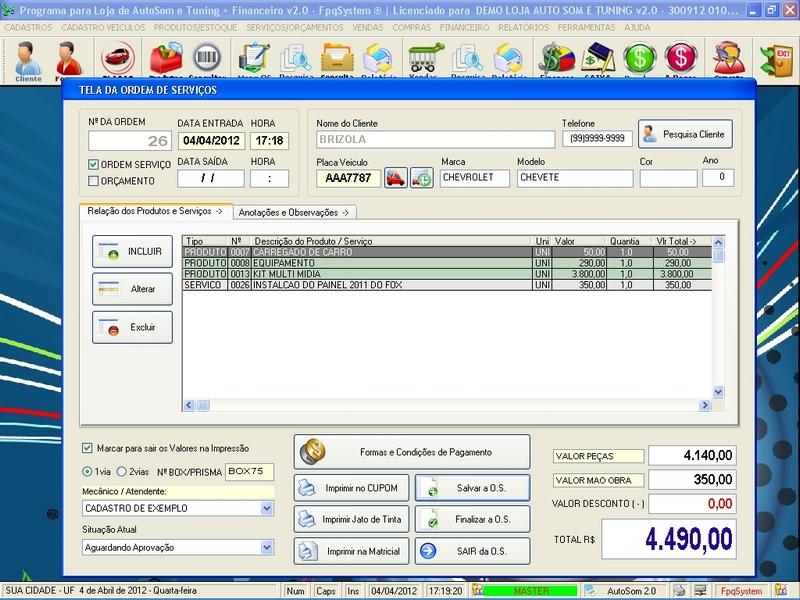
Task: Click the exit door icon in toolbar
Action: (x=776, y=60)
